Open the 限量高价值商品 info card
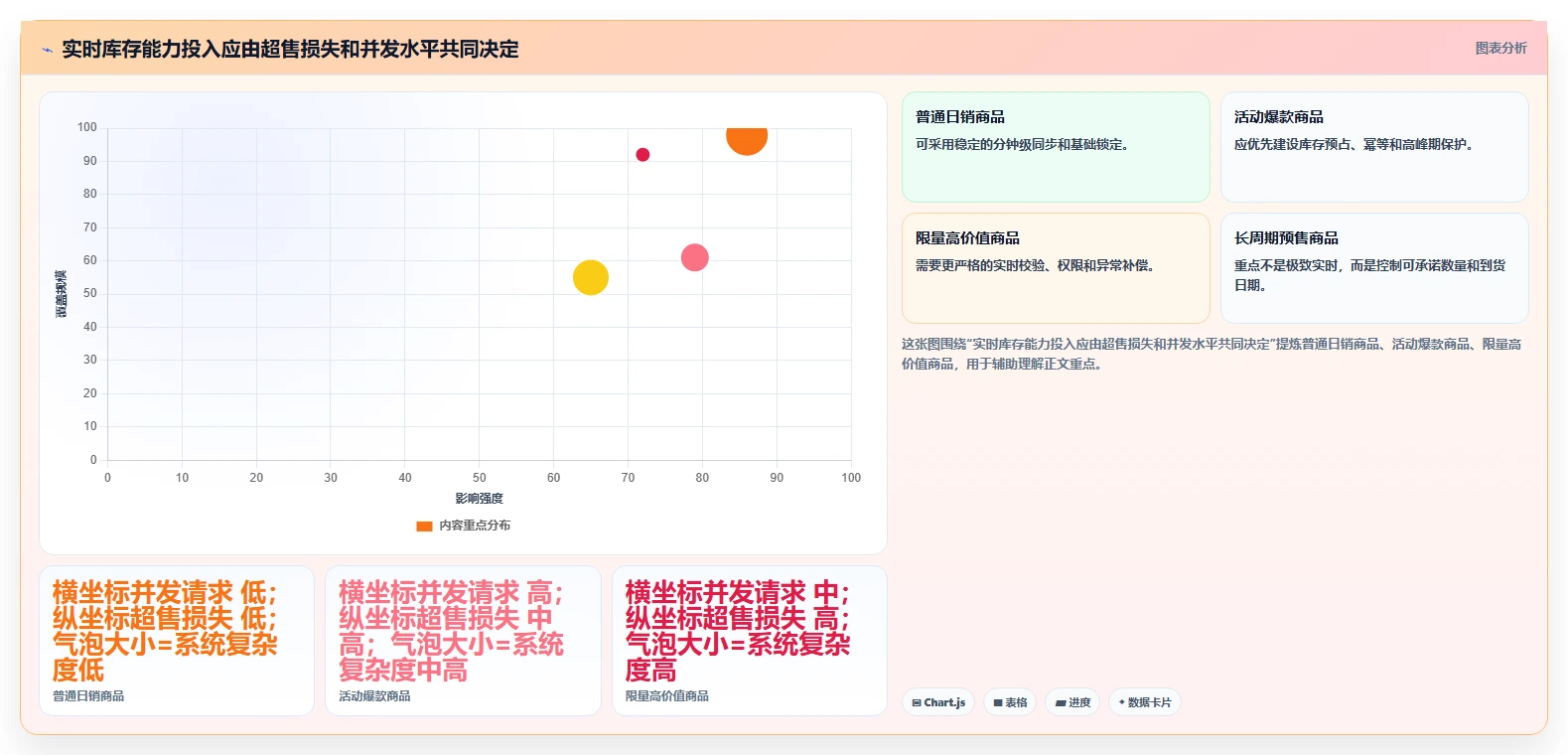This screenshot has width=1568, height=755. 1056,268
